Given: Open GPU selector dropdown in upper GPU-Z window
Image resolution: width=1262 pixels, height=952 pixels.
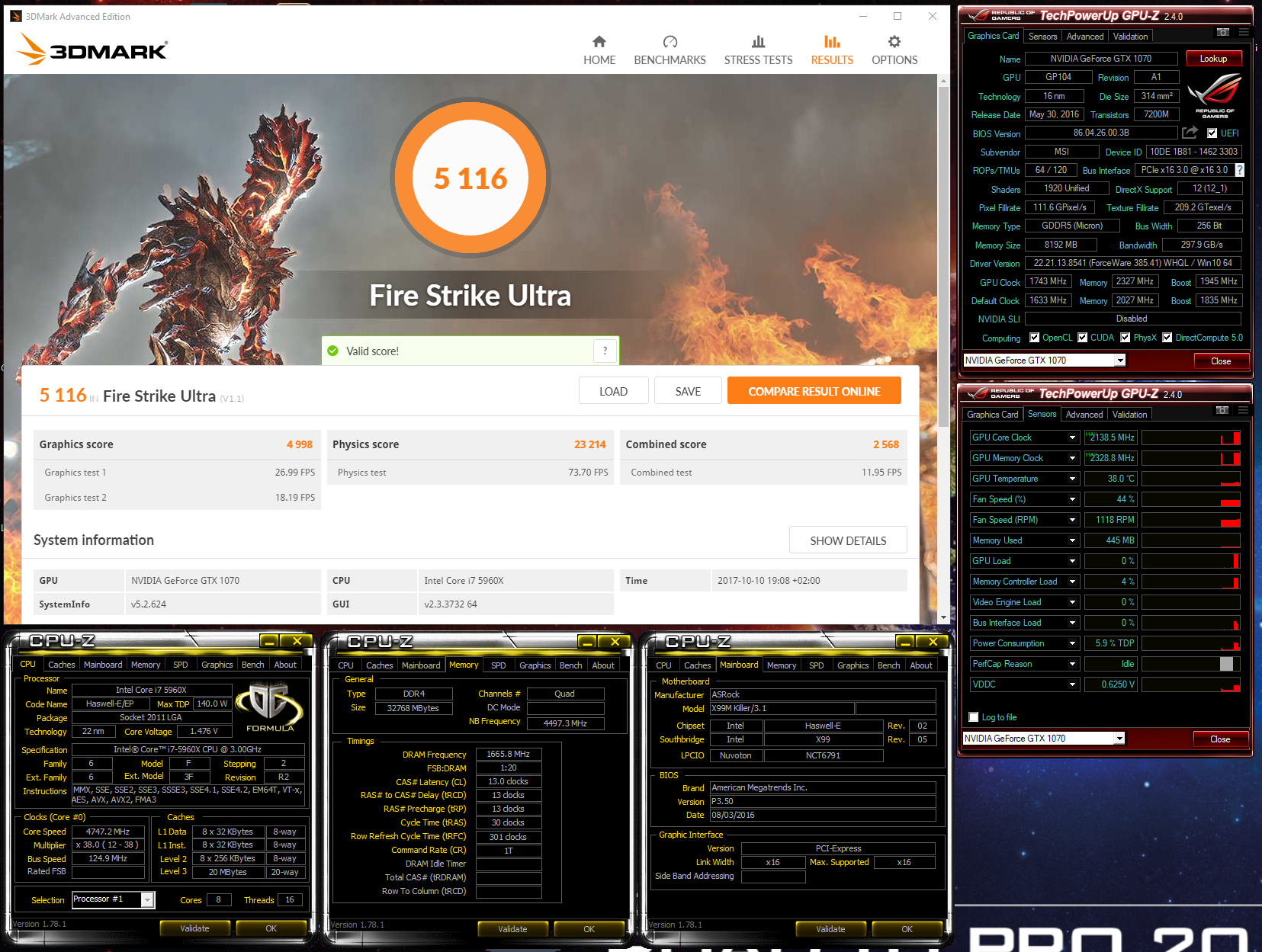Looking at the screenshot, I should point(1120,361).
